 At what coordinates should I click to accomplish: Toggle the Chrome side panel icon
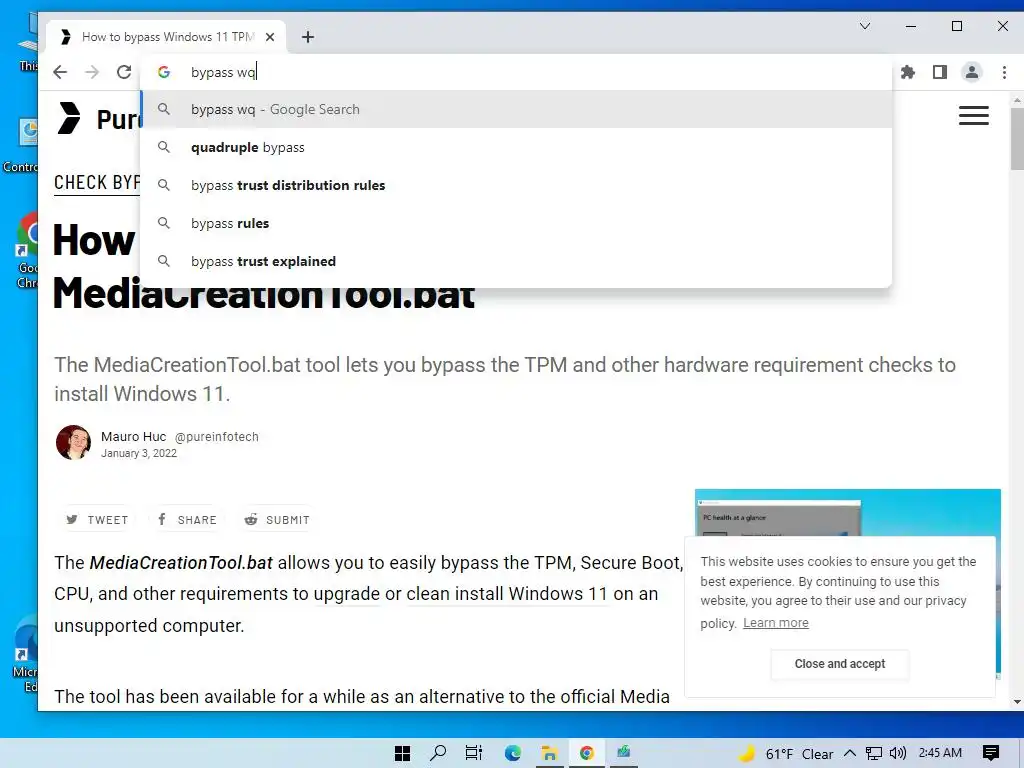pos(940,72)
